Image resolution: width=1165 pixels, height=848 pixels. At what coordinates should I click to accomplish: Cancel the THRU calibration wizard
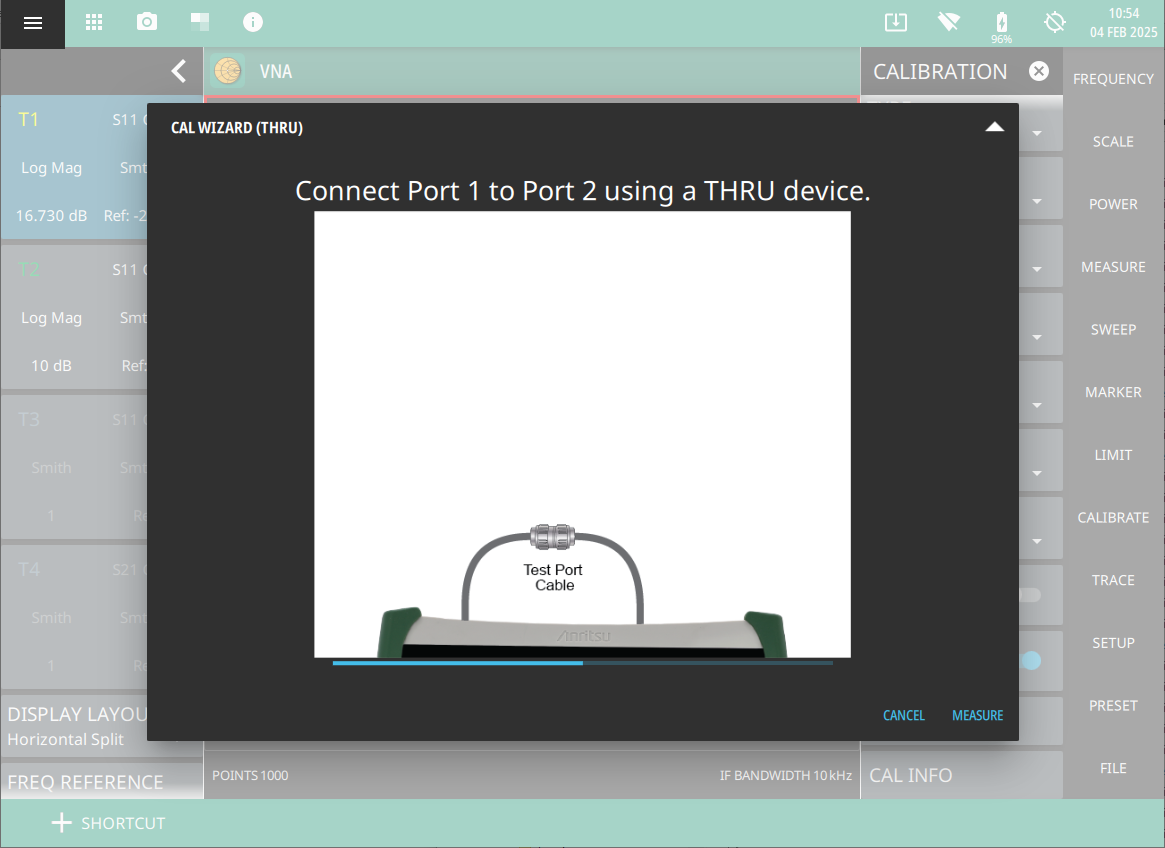click(903, 715)
